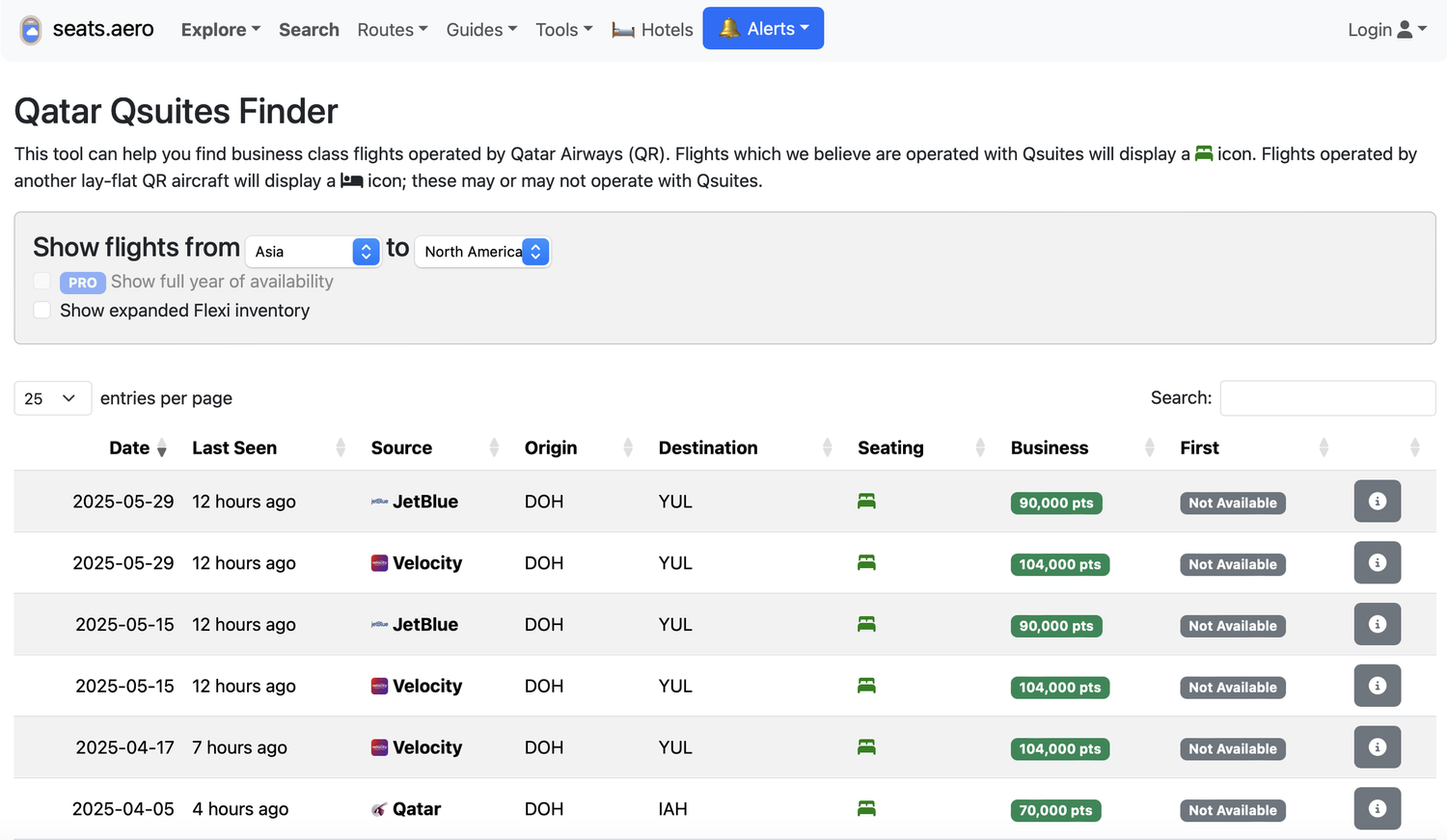The height and width of the screenshot is (840, 1447).
Task: Click the Login user icon
Action: (x=1405, y=30)
